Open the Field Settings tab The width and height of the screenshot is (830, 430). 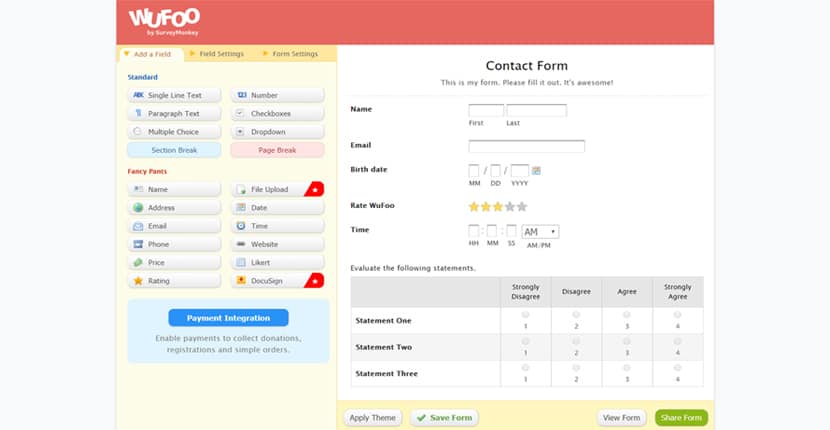tap(217, 54)
